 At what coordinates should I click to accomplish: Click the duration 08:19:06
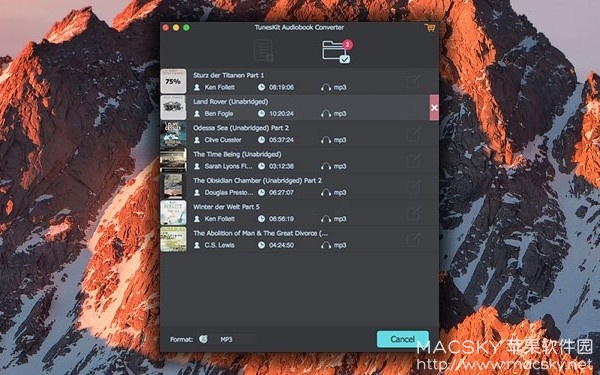[x=281, y=88]
